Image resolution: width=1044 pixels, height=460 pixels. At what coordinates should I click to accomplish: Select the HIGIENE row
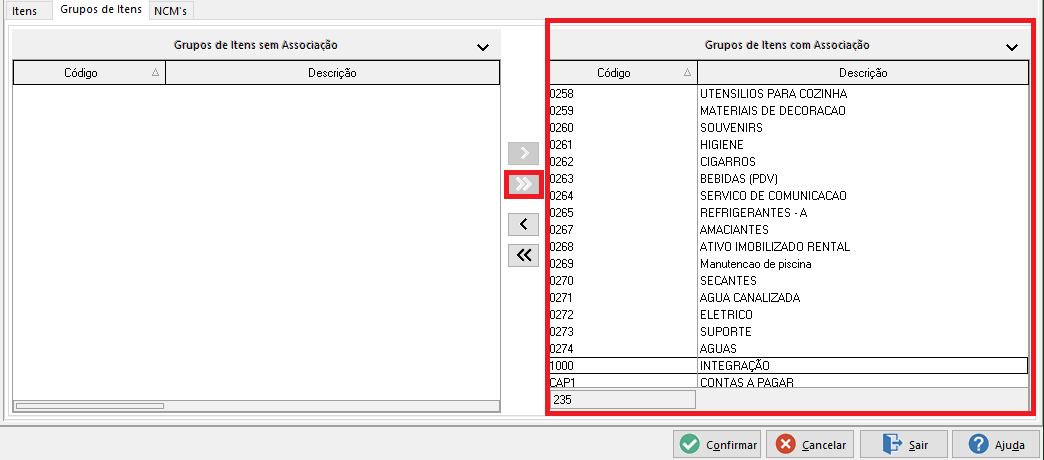(x=788, y=144)
